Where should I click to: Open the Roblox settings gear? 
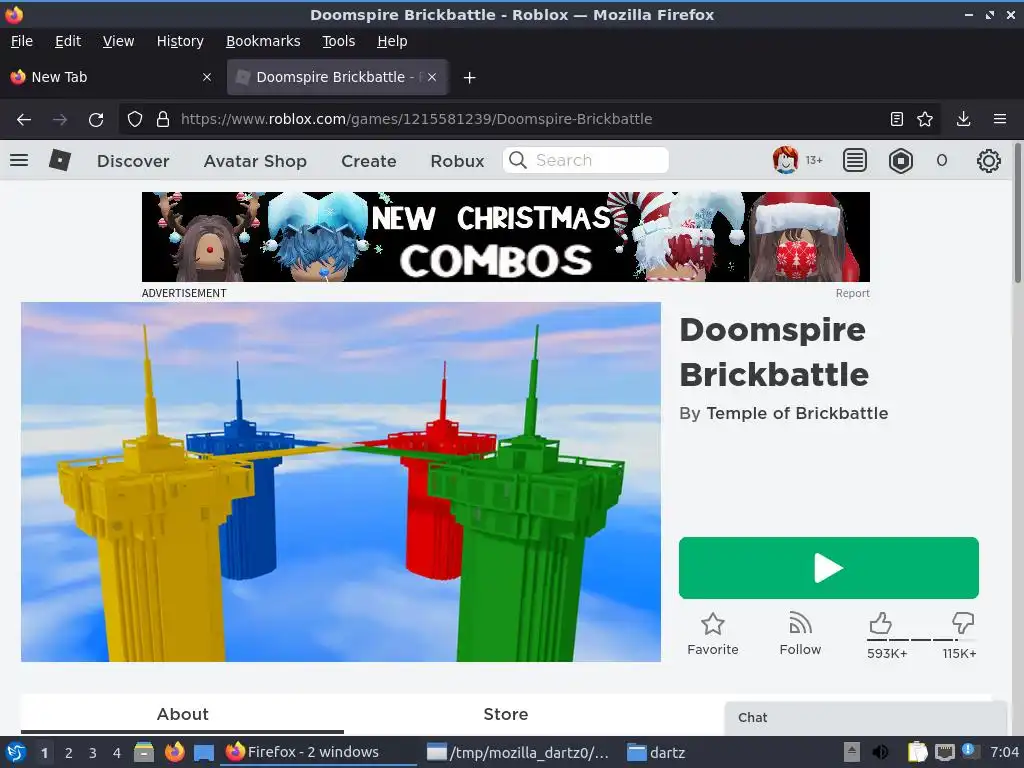[988, 161]
